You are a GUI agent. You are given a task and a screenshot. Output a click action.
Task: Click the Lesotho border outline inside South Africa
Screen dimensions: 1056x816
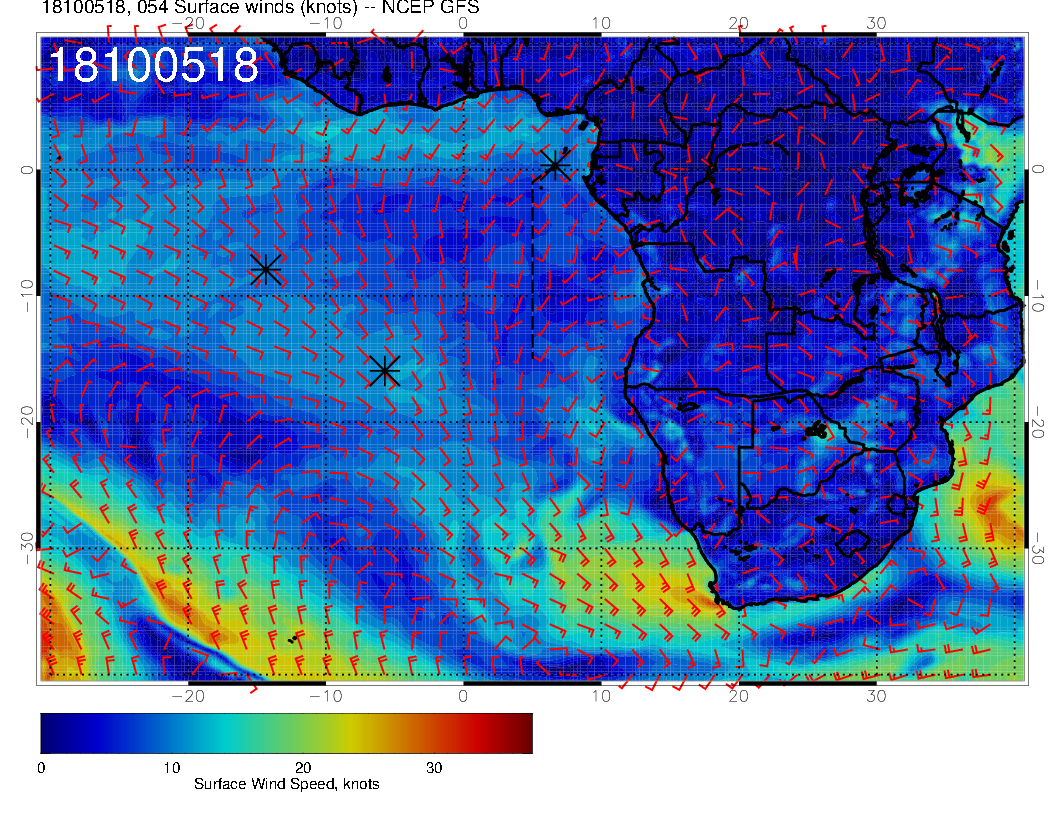(x=851, y=545)
